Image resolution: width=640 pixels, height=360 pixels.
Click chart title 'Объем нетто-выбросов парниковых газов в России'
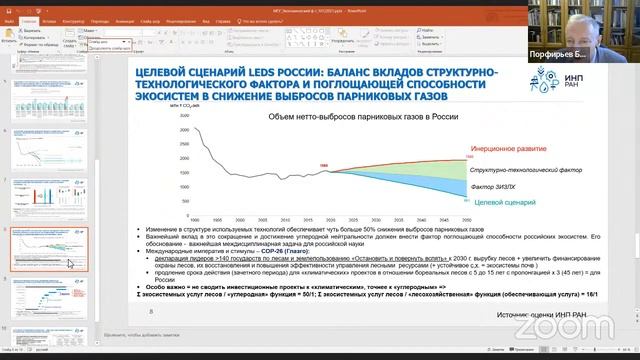click(x=363, y=117)
